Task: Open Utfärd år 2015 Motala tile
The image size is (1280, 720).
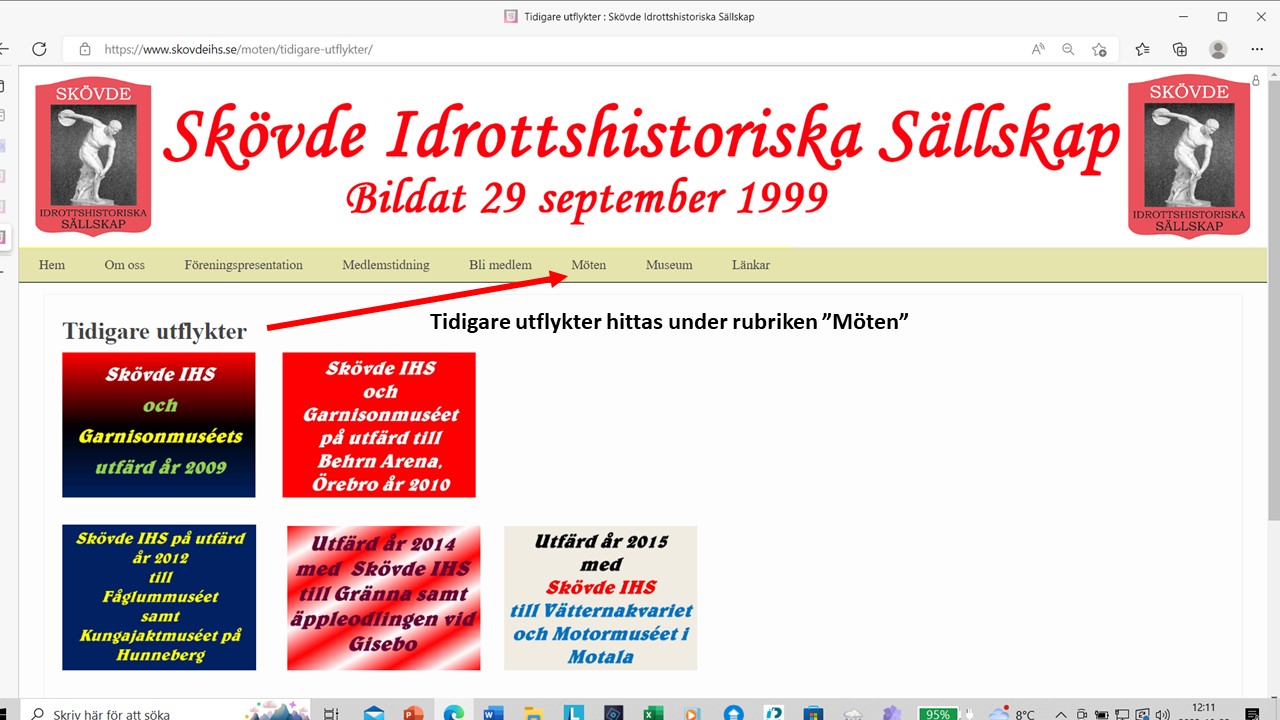Action: [x=601, y=598]
